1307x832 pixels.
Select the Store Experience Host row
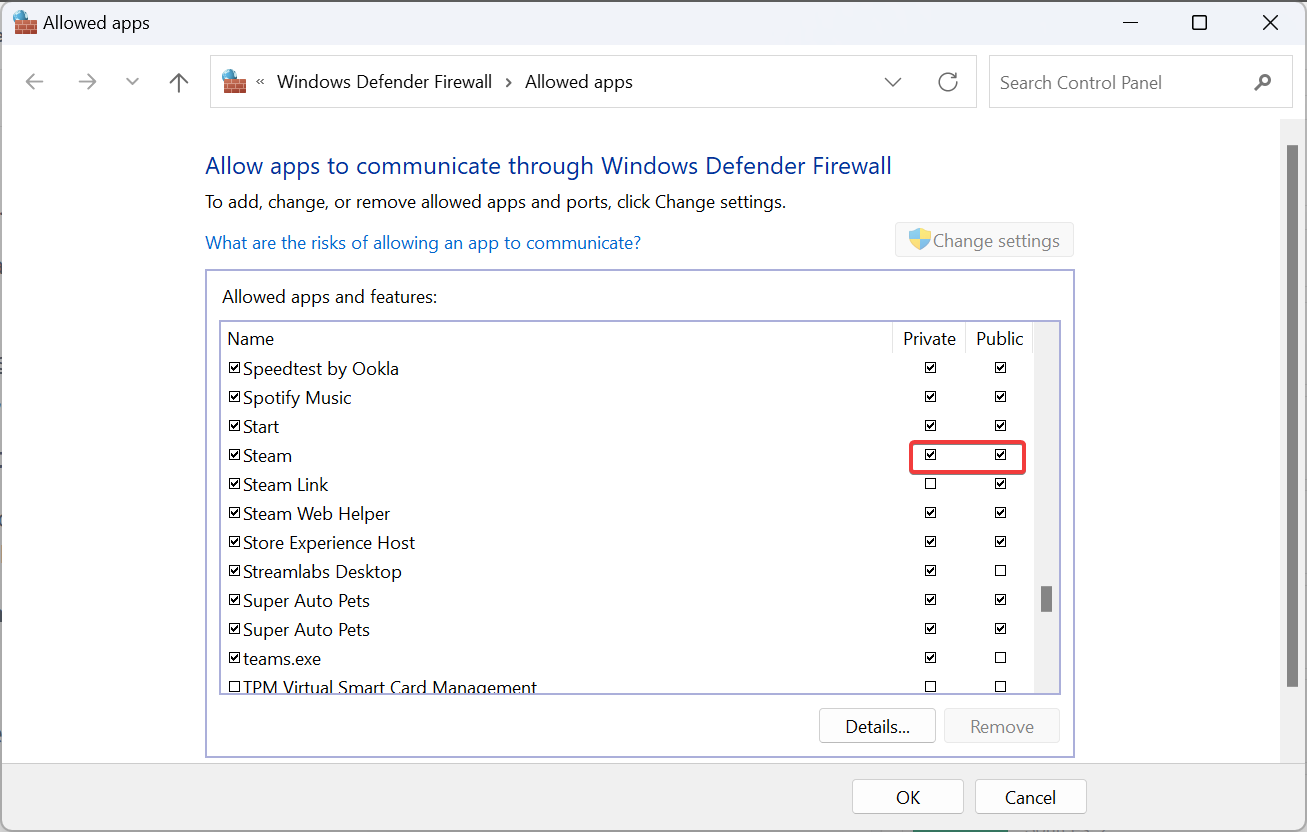pyautogui.click(x=329, y=543)
